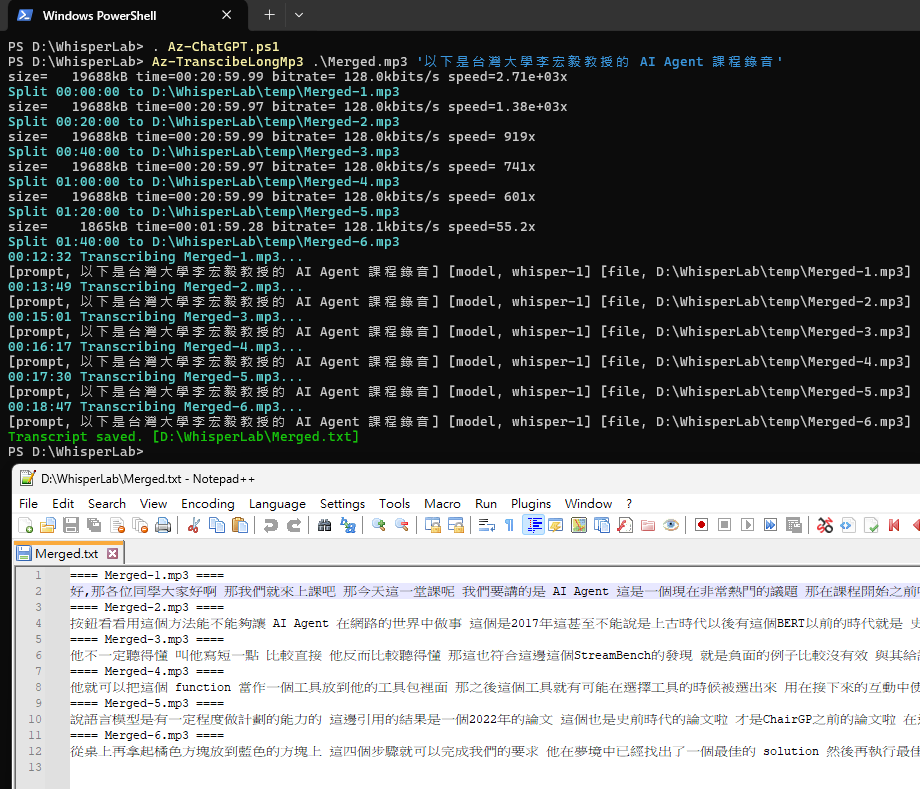
Task: Click the New file icon in Notepad++
Action: pos(26,525)
